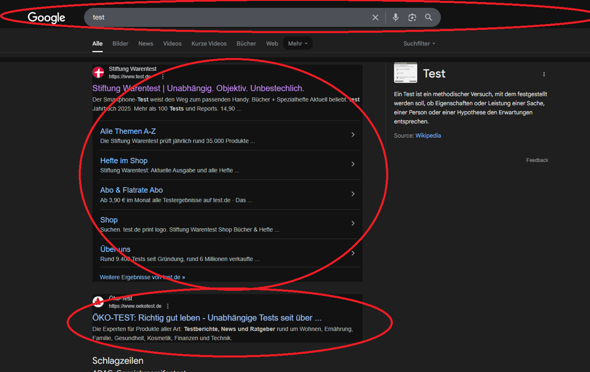Click the knowledge panel Test title
The image size is (590, 372).
(434, 74)
